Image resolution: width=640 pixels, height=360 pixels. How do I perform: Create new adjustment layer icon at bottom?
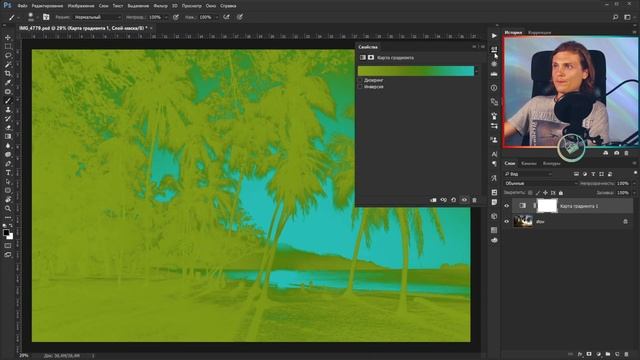click(x=598, y=354)
